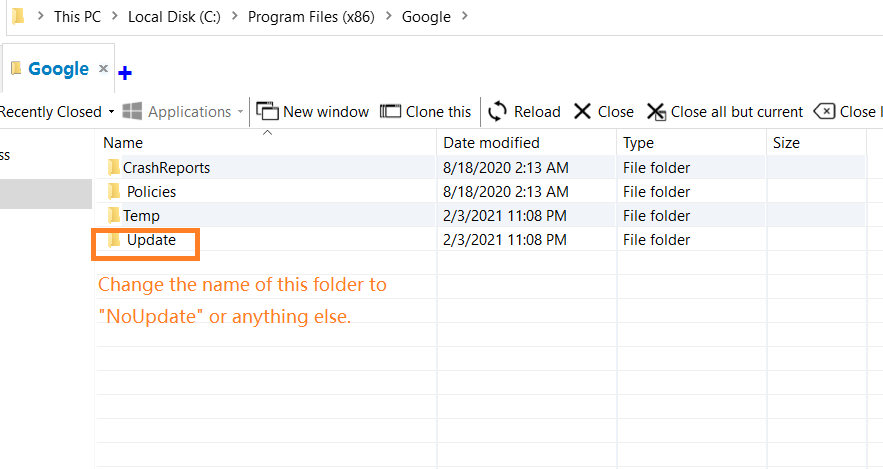The width and height of the screenshot is (883, 469).
Task: Click File folder type in Update row
Action: coord(656,240)
